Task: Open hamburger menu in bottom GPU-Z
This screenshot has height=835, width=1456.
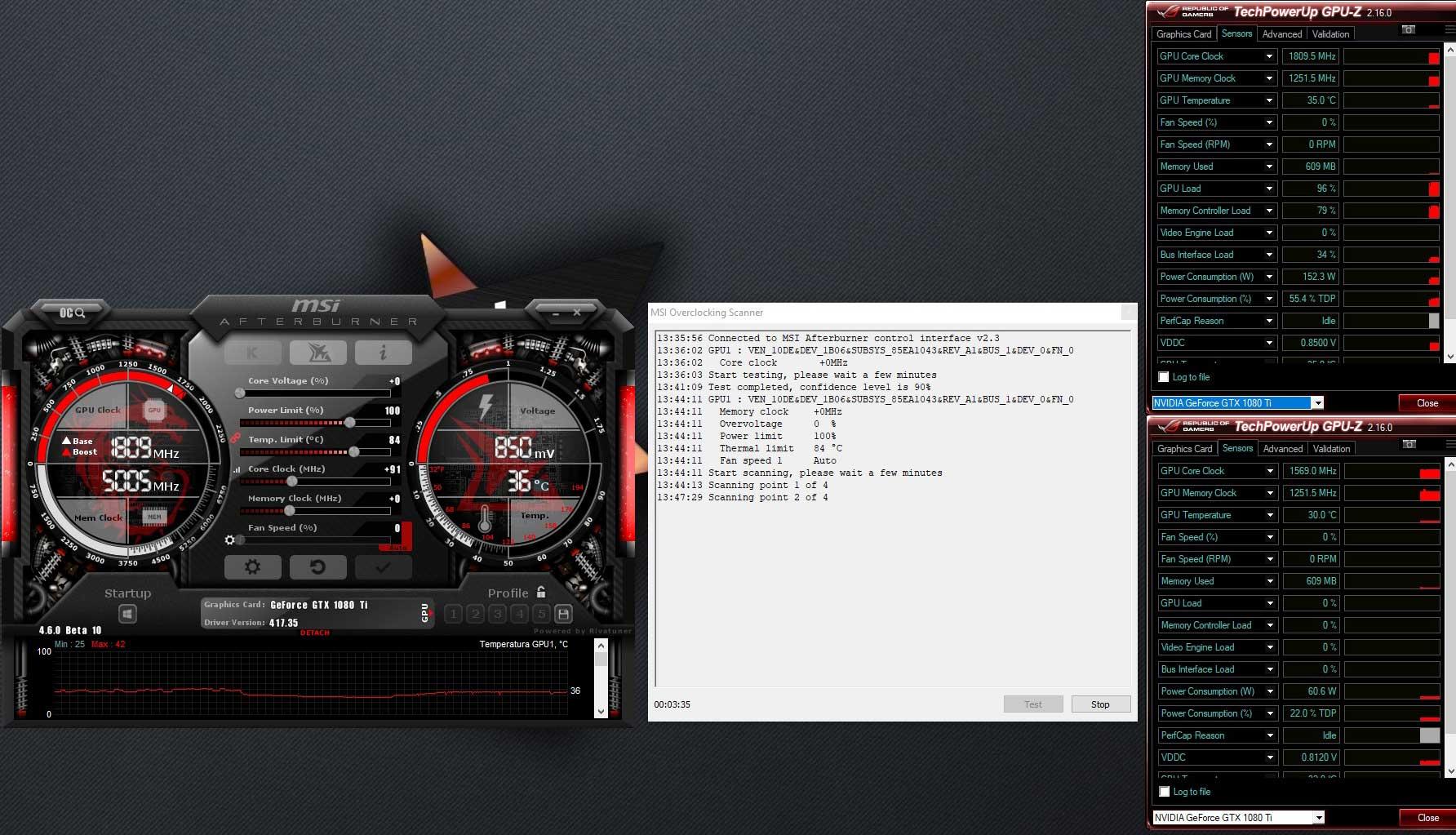Action: pos(1450,444)
